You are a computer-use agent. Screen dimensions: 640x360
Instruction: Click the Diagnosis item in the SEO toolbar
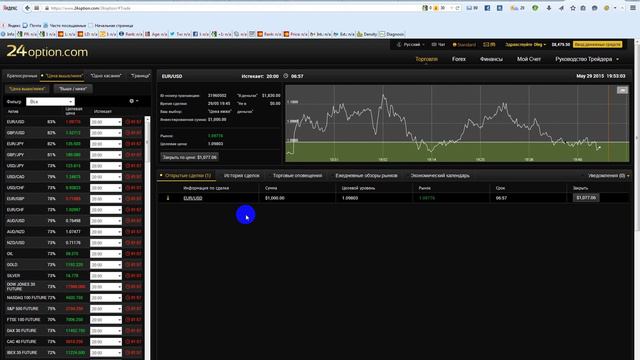tap(392, 34)
